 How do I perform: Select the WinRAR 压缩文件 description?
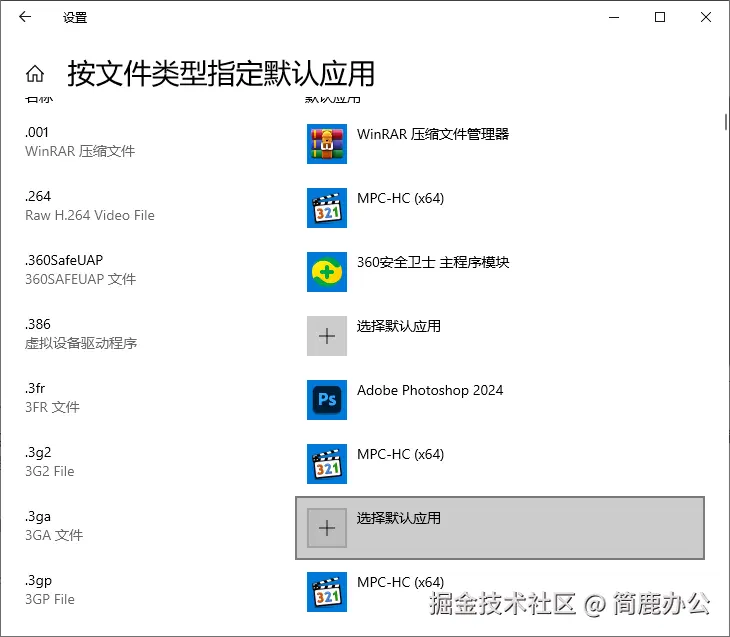pyautogui.click(x=80, y=151)
